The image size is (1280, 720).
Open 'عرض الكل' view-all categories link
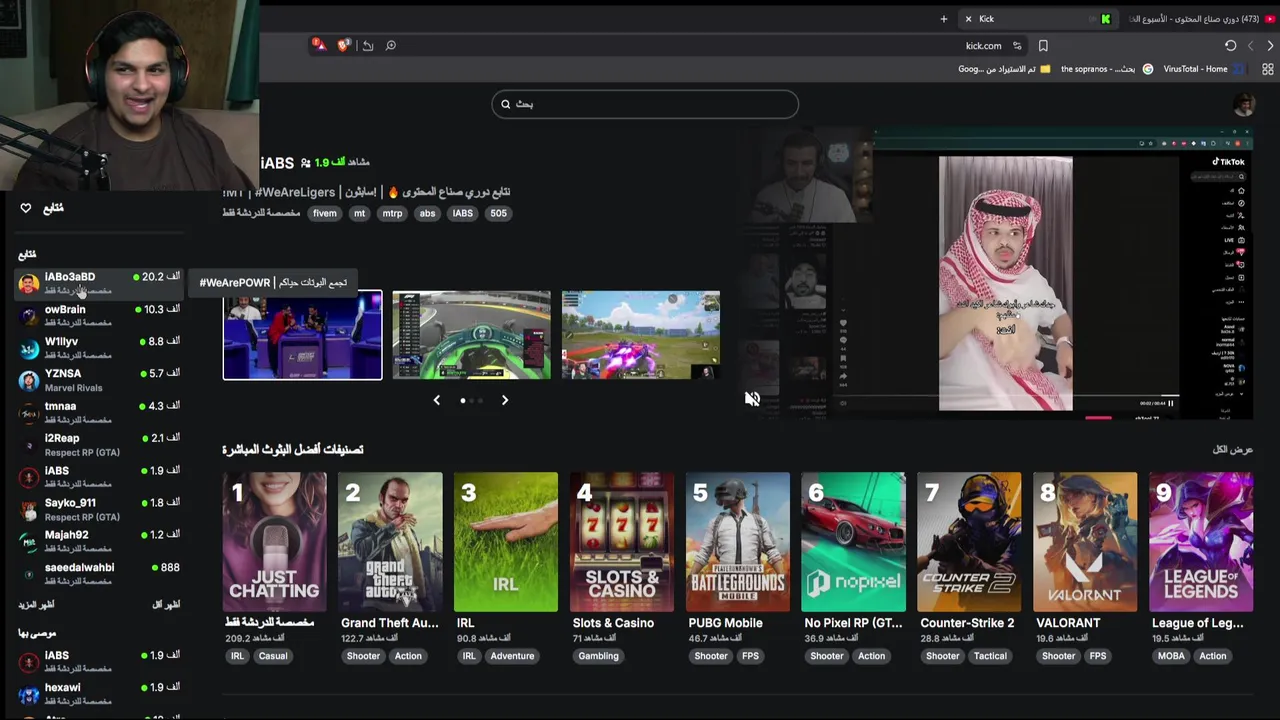pos(1232,450)
